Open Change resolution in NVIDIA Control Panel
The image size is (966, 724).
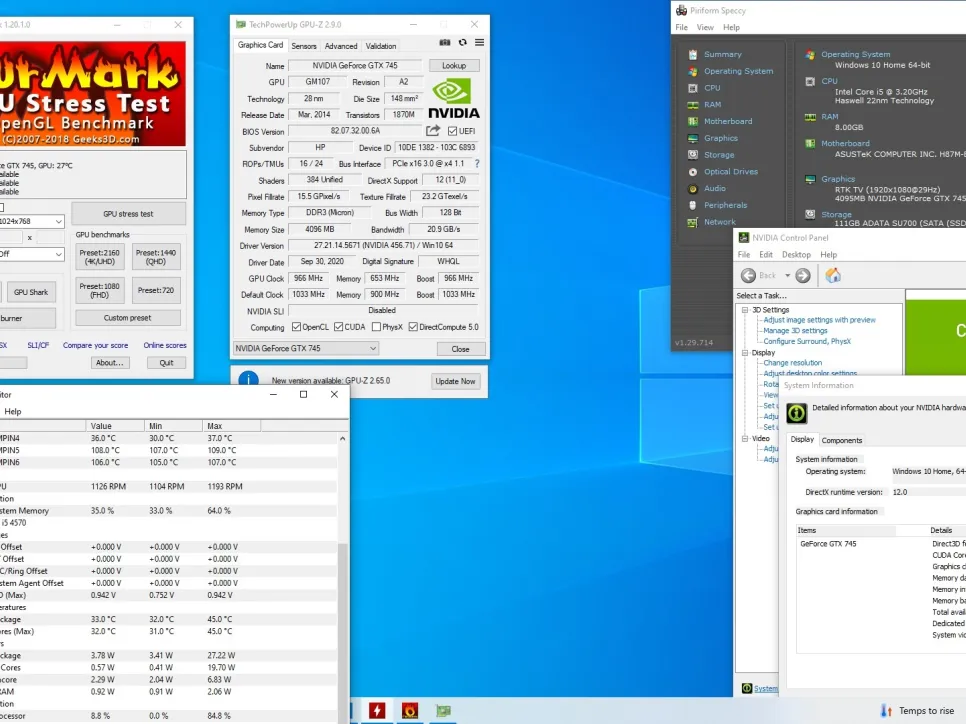click(792, 363)
